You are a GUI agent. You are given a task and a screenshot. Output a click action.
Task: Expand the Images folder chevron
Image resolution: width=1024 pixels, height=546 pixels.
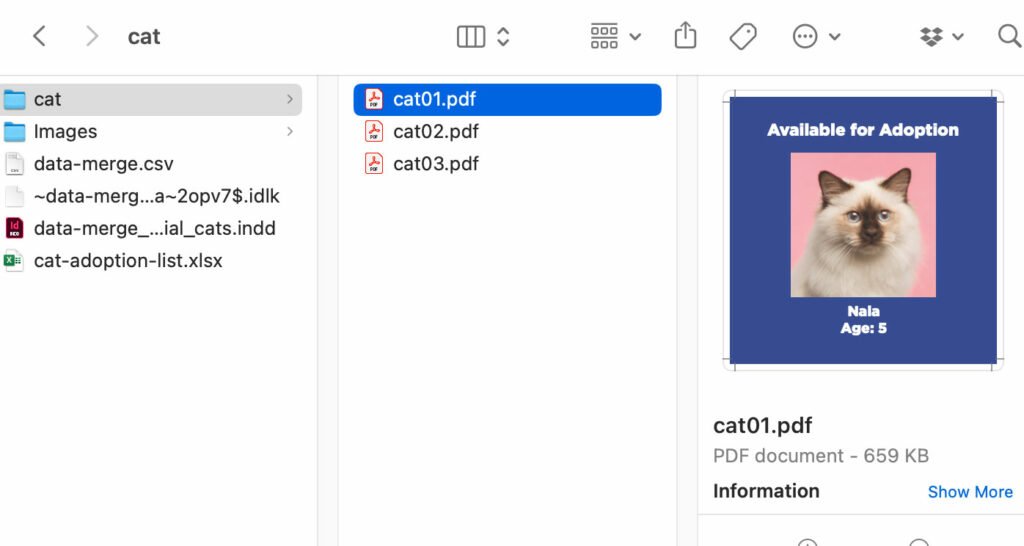pos(290,131)
